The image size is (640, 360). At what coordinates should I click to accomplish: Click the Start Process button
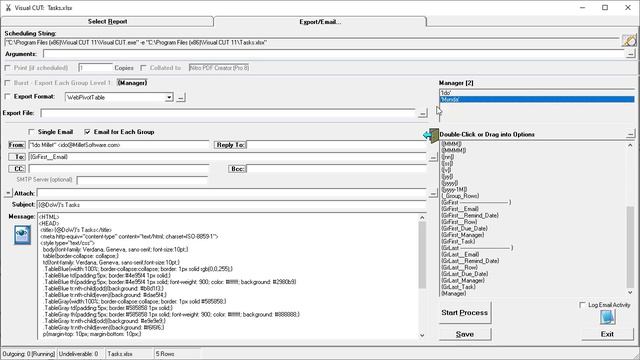point(464,313)
